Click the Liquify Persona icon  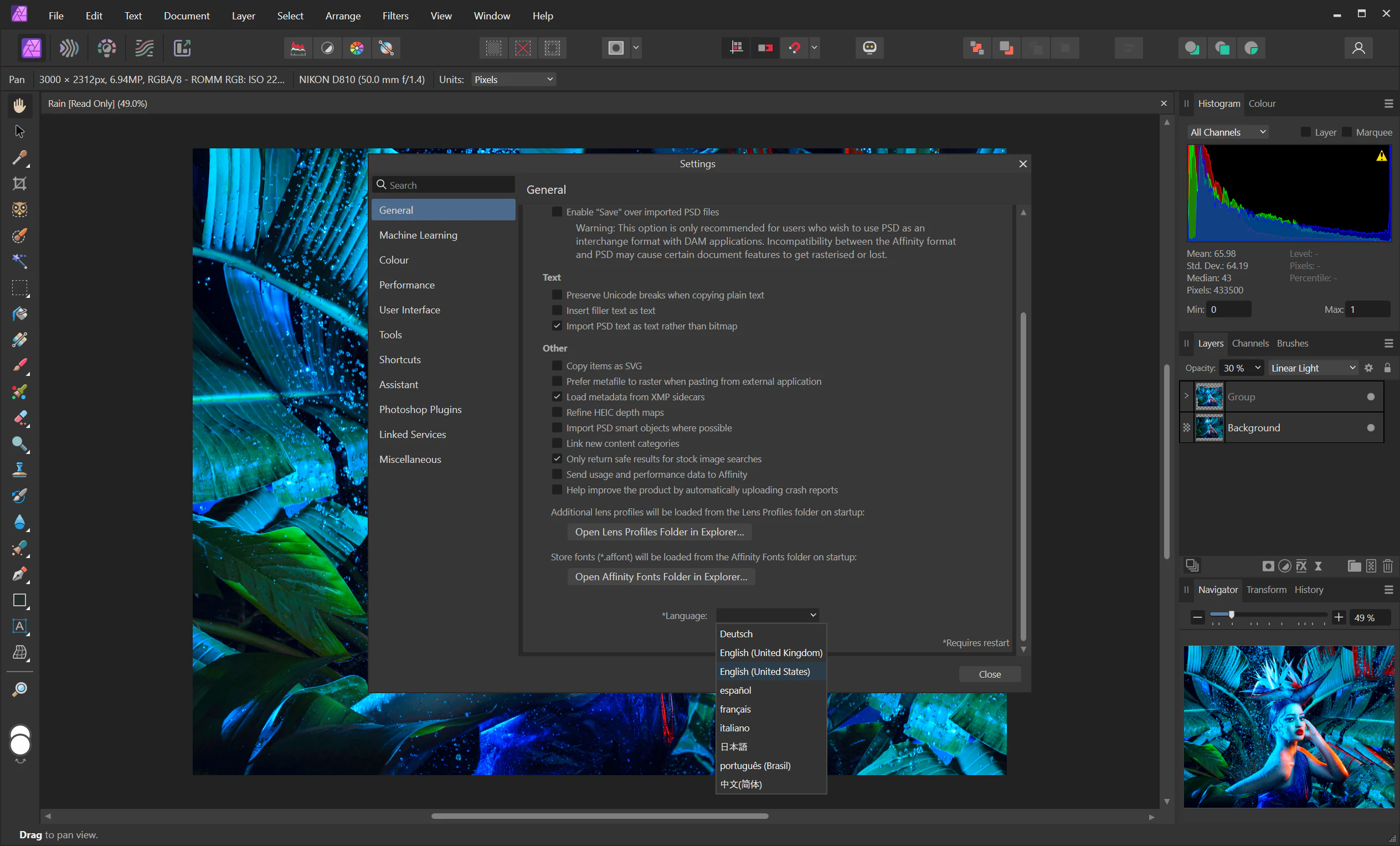click(x=69, y=48)
